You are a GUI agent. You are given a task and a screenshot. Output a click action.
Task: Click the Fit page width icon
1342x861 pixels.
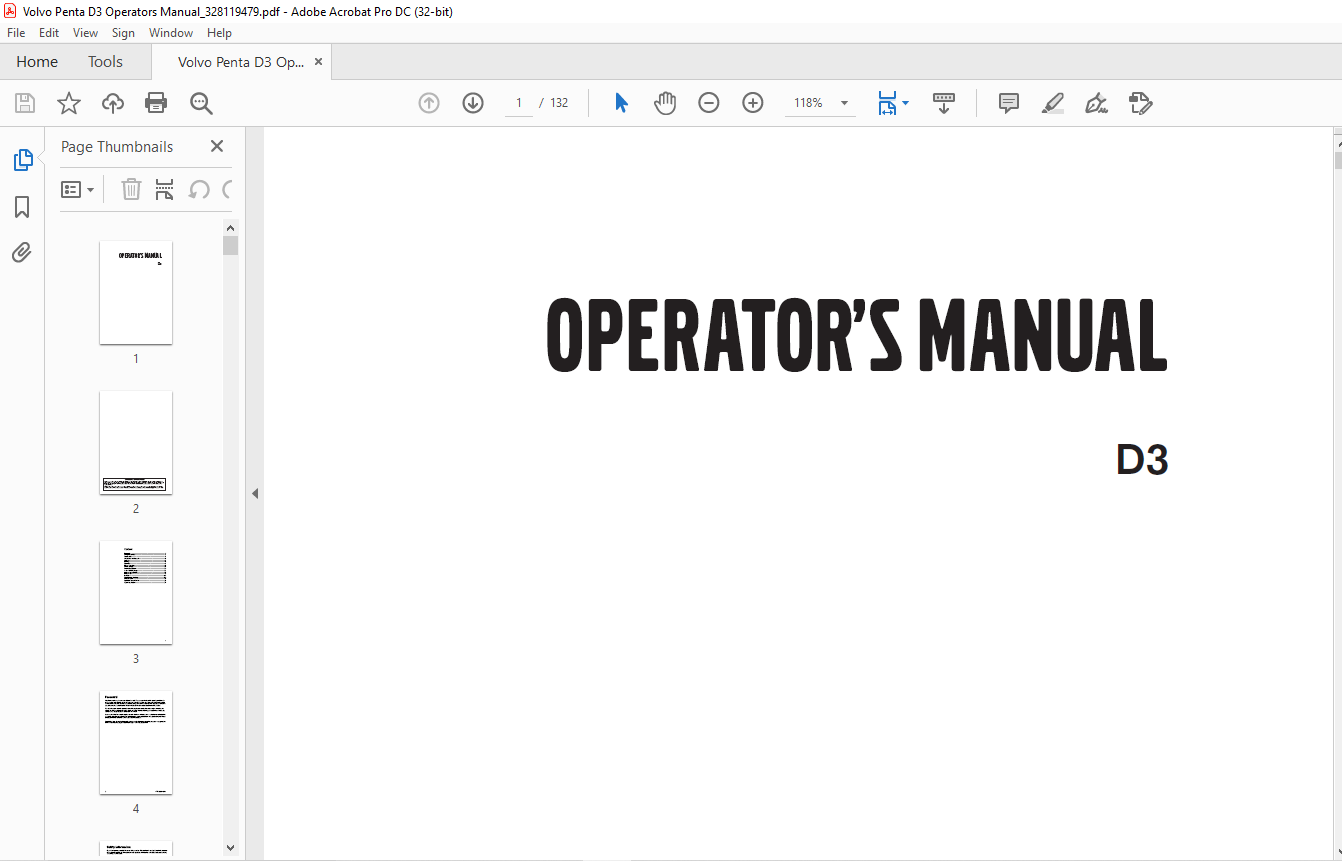tap(887, 103)
